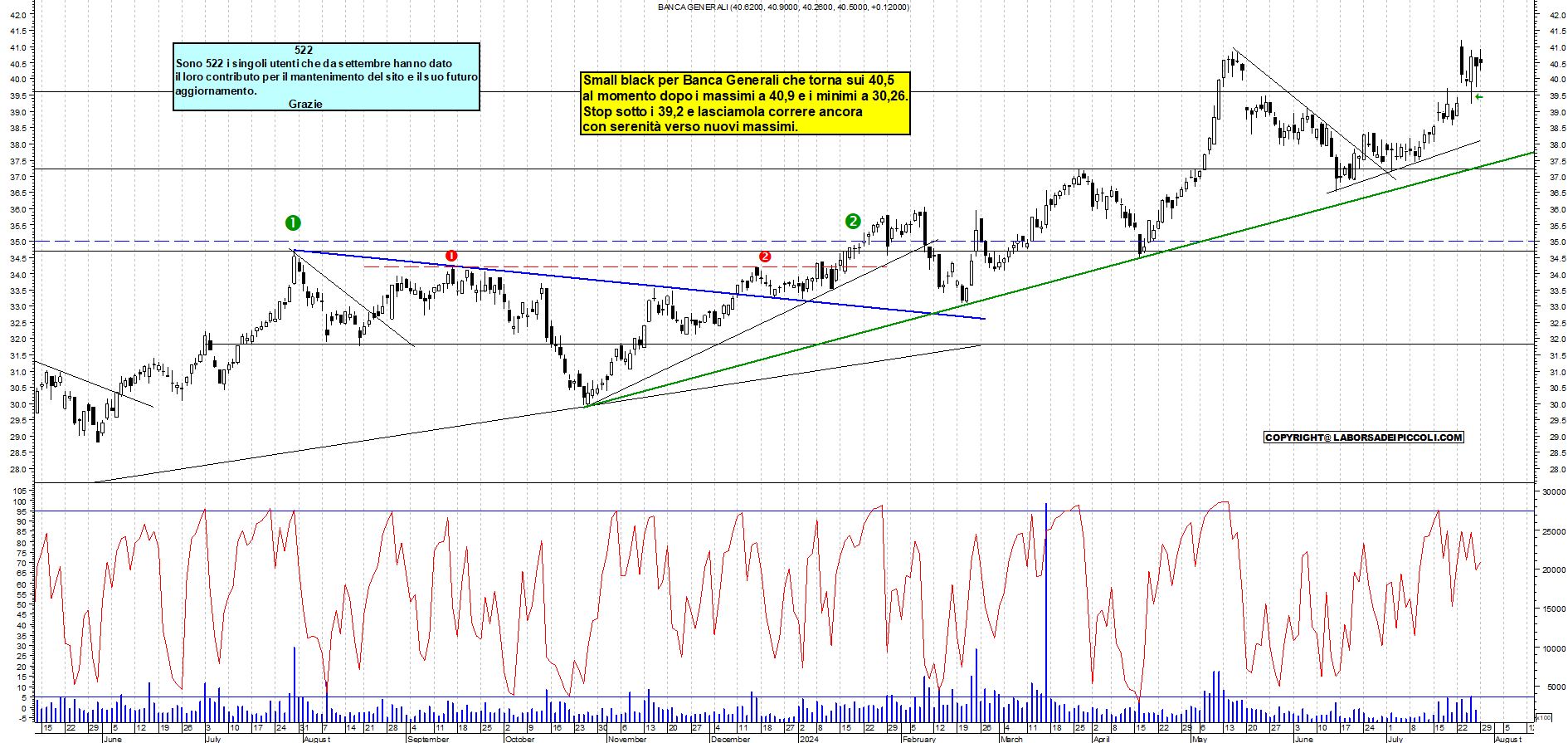This screenshot has width=1568, height=743.
Task: Click the 28.0 price label on right axis
Action: (x=1557, y=470)
